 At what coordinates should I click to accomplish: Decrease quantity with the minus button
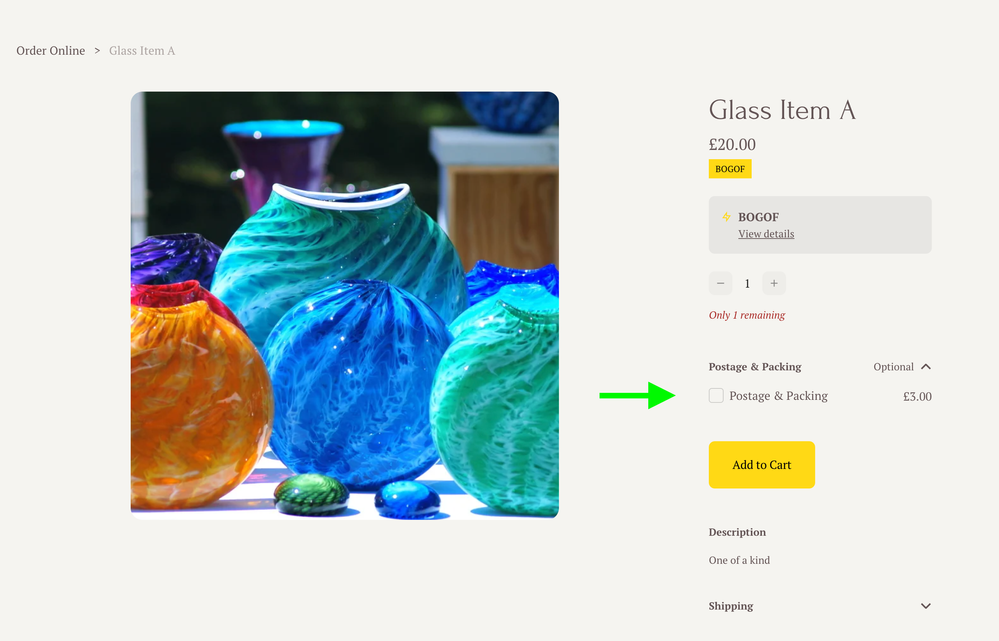[x=720, y=284]
